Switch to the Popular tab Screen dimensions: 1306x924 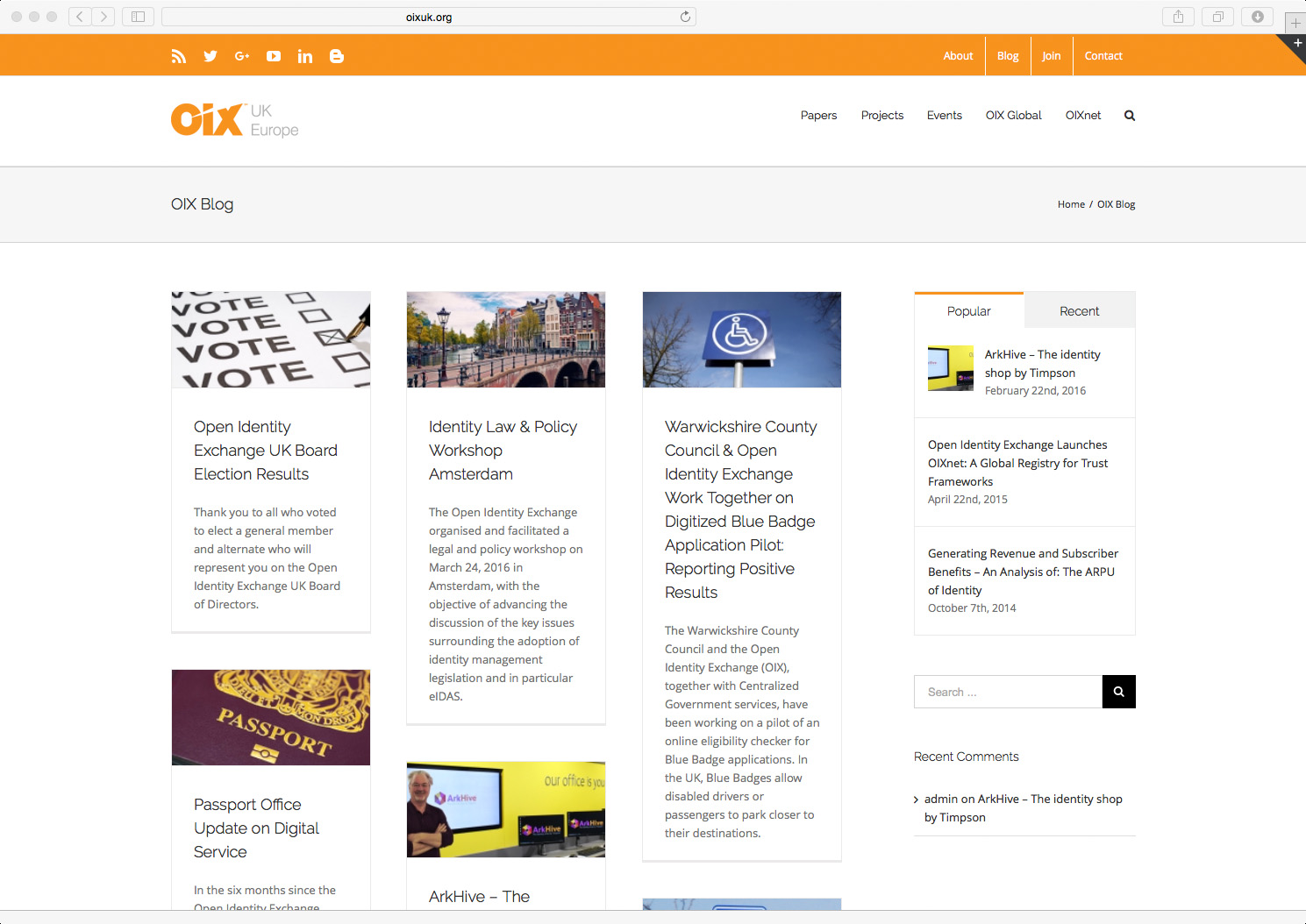pyautogui.click(x=968, y=311)
